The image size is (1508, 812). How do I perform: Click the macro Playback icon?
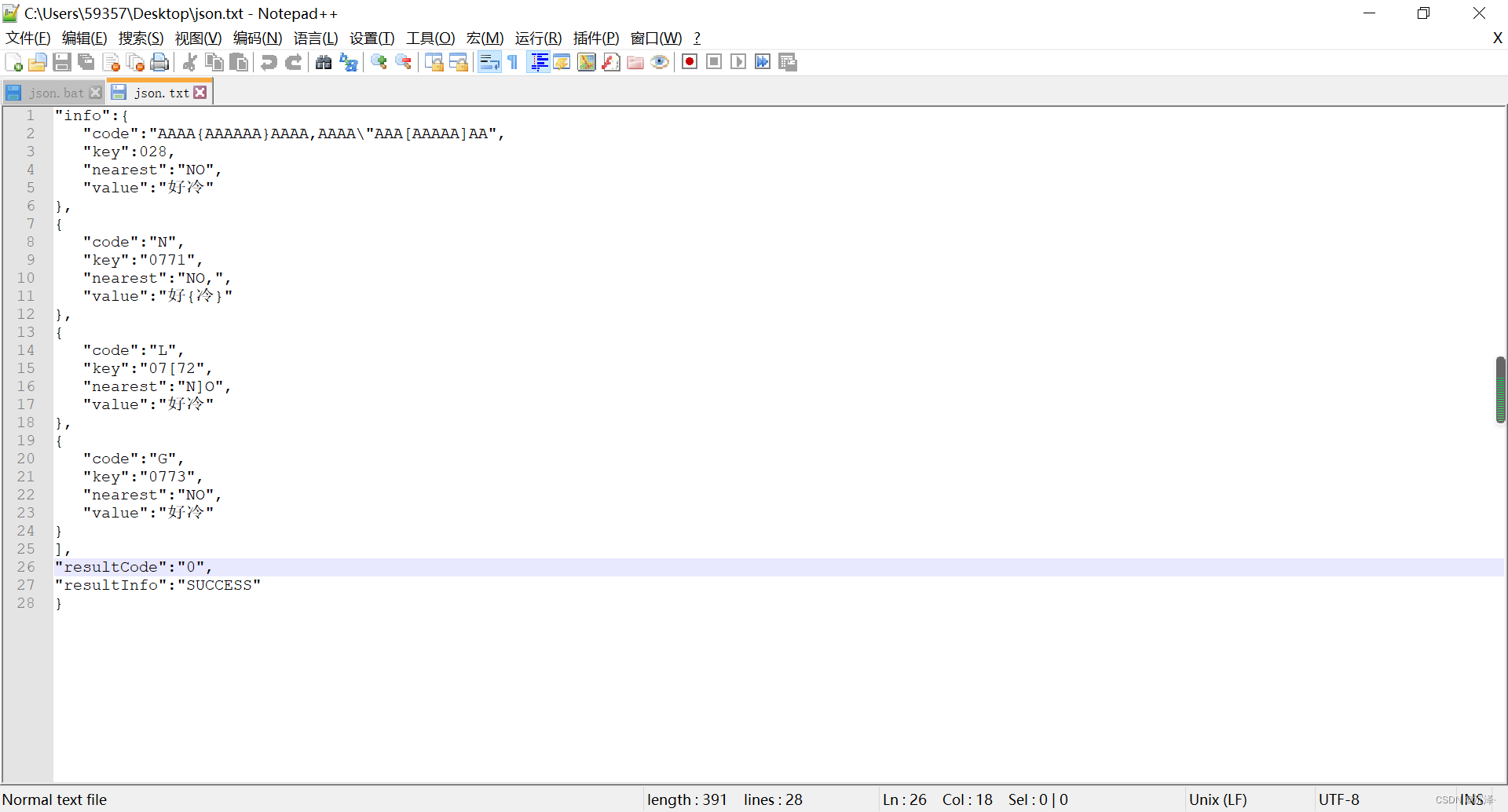738,62
